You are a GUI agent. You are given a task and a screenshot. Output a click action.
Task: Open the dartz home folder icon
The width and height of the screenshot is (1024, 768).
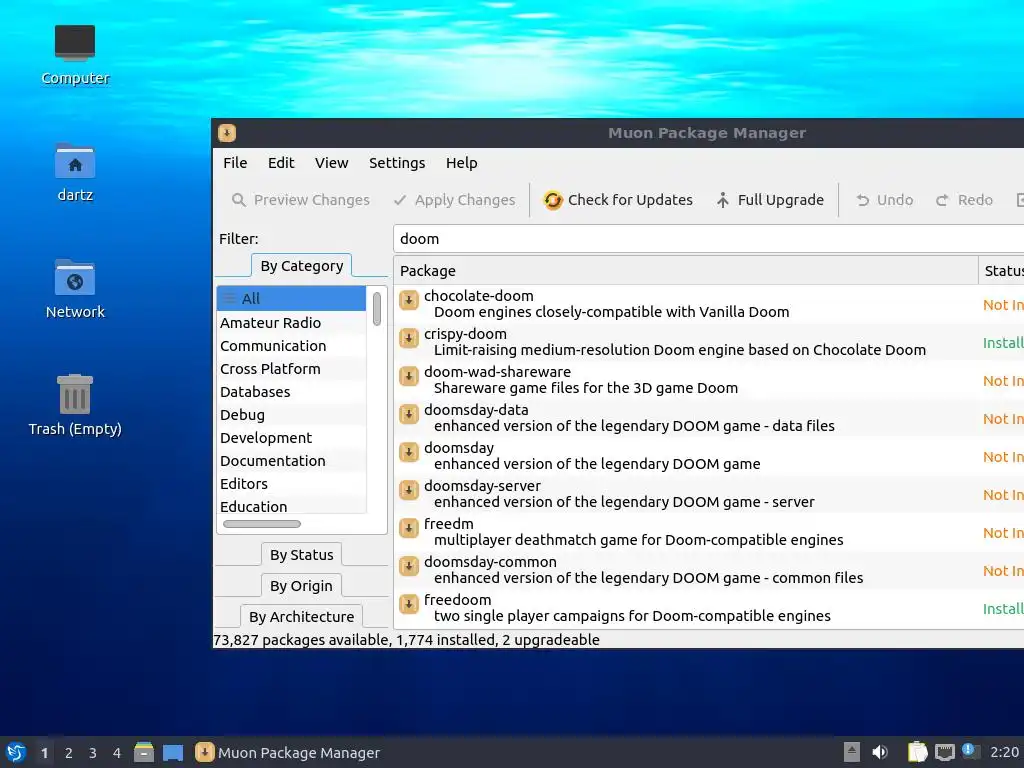tap(74, 161)
